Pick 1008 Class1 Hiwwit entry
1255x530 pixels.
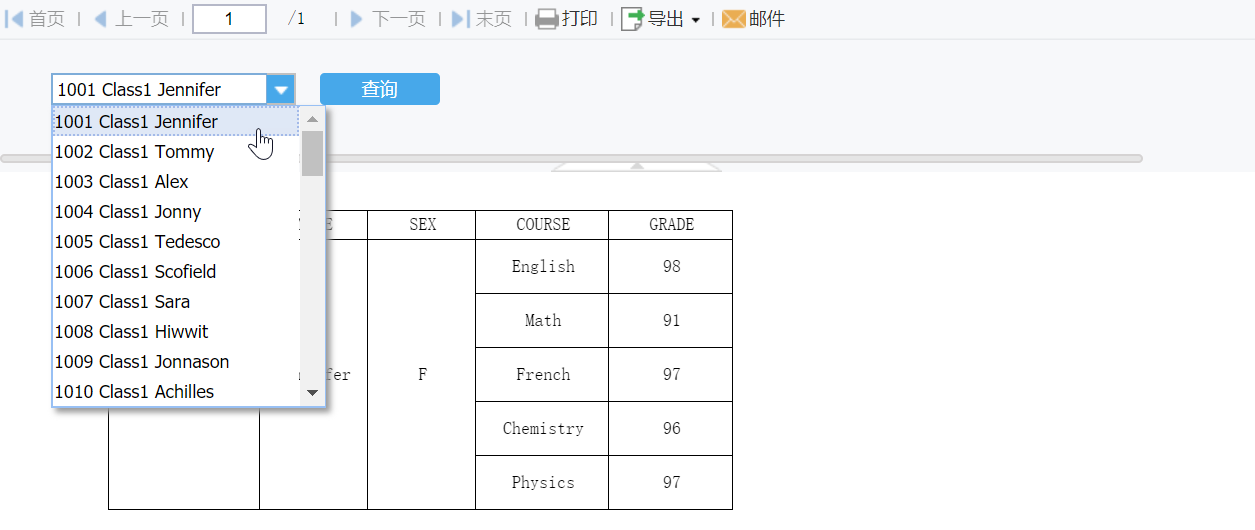(132, 332)
